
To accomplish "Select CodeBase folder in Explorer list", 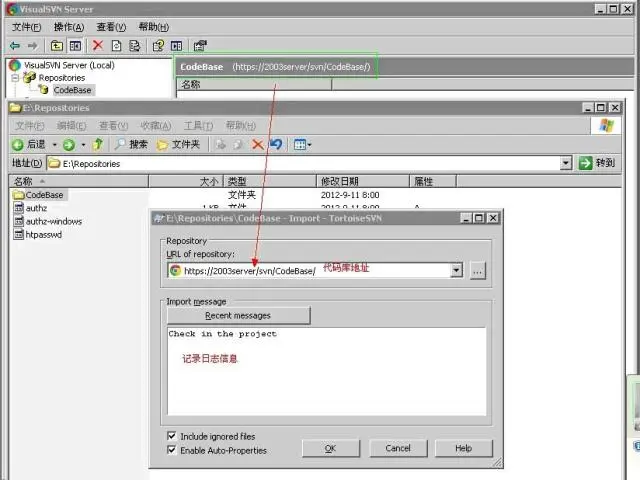I will [39, 195].
